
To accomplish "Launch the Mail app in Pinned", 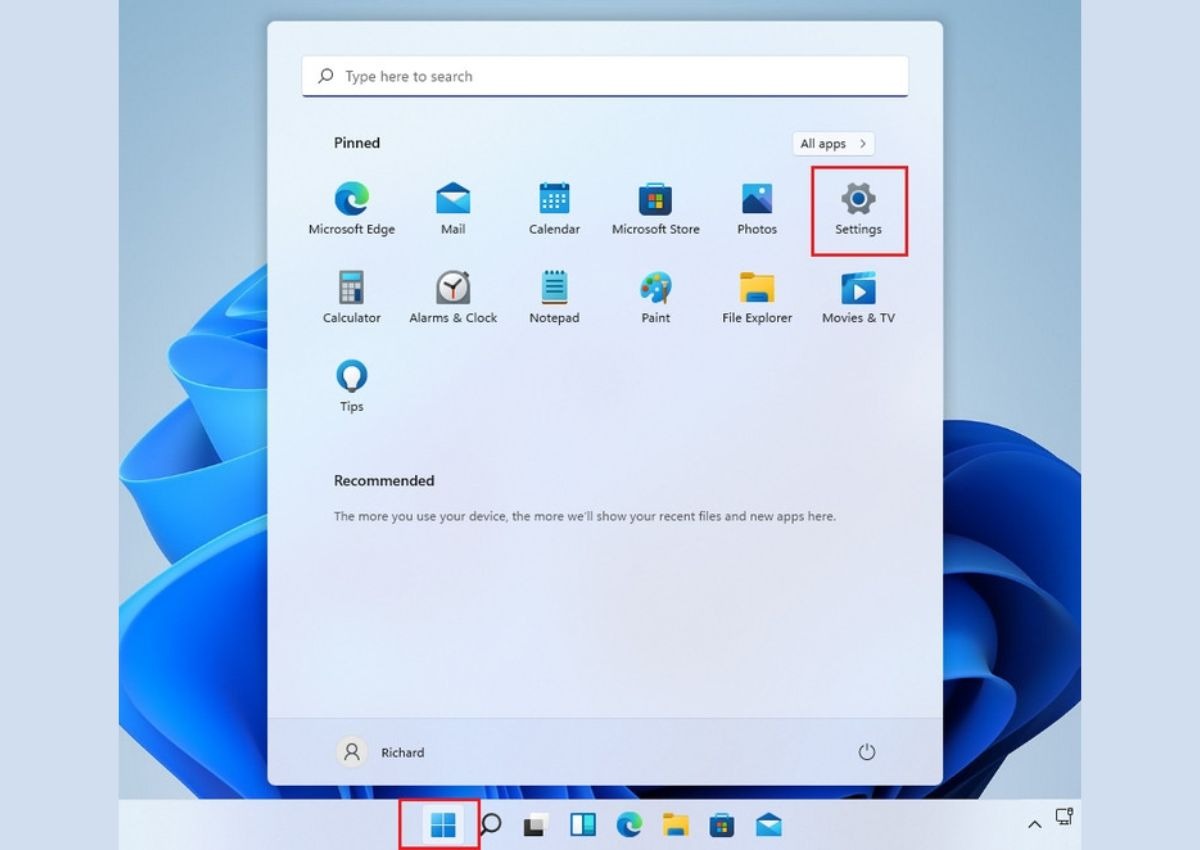I will point(453,209).
